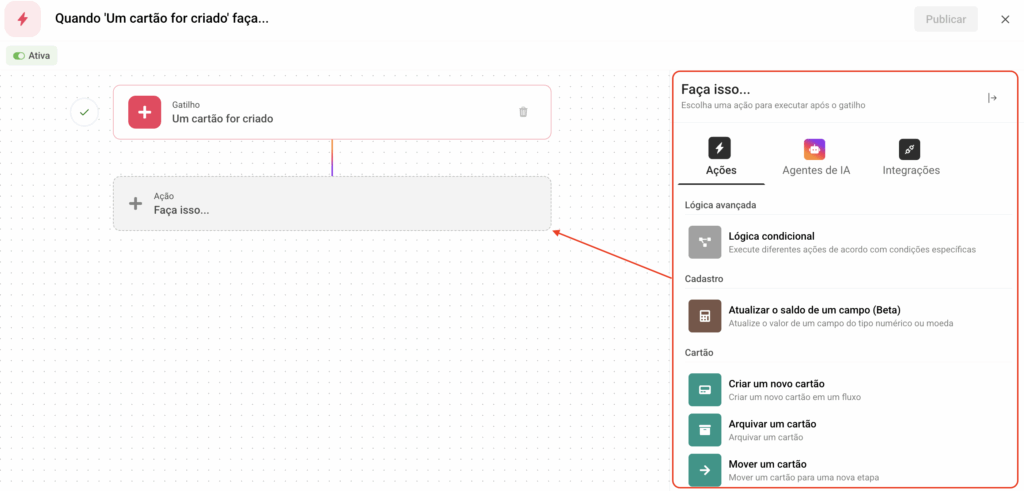Switch to the Ações tab
1024x491 pixels.
(x=721, y=159)
